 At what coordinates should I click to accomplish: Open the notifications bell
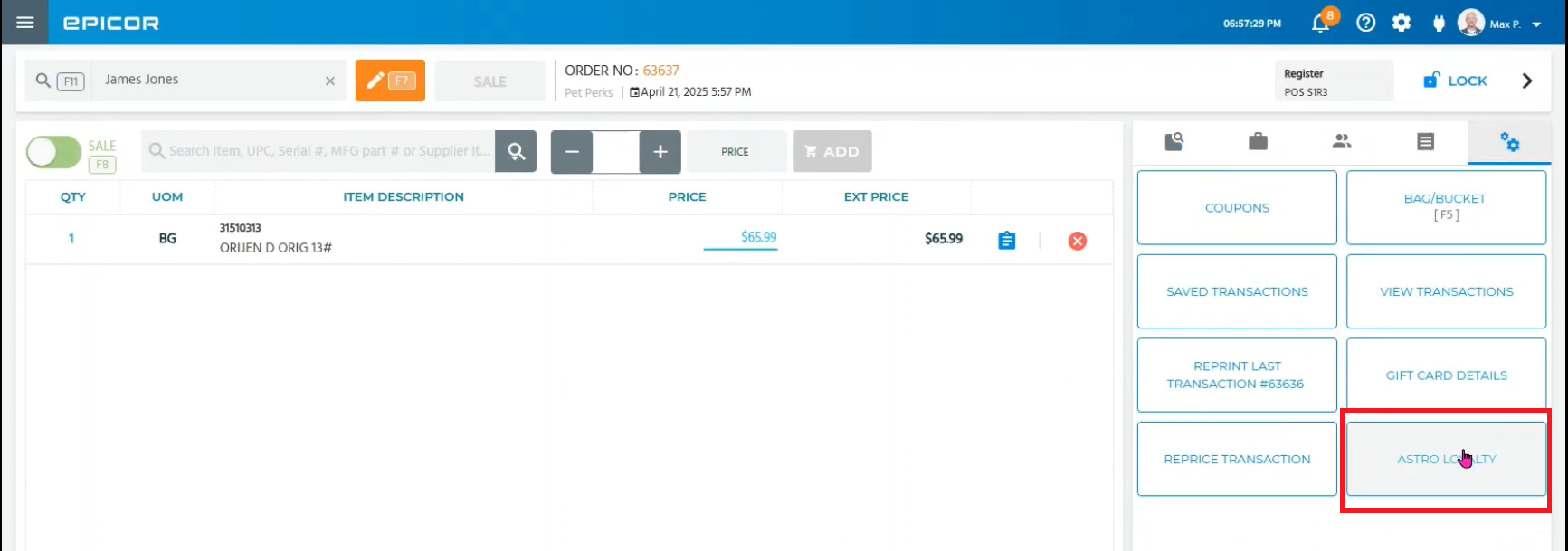click(1321, 24)
